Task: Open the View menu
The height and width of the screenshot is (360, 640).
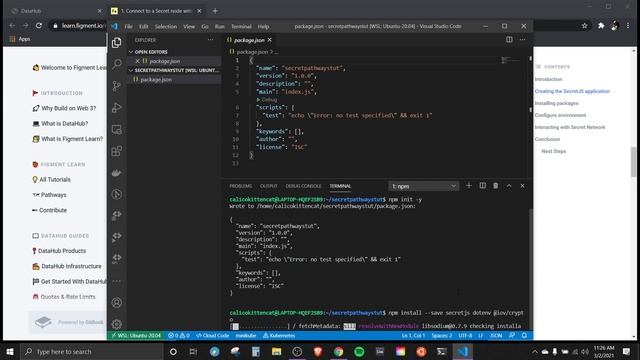Action: (x=189, y=26)
